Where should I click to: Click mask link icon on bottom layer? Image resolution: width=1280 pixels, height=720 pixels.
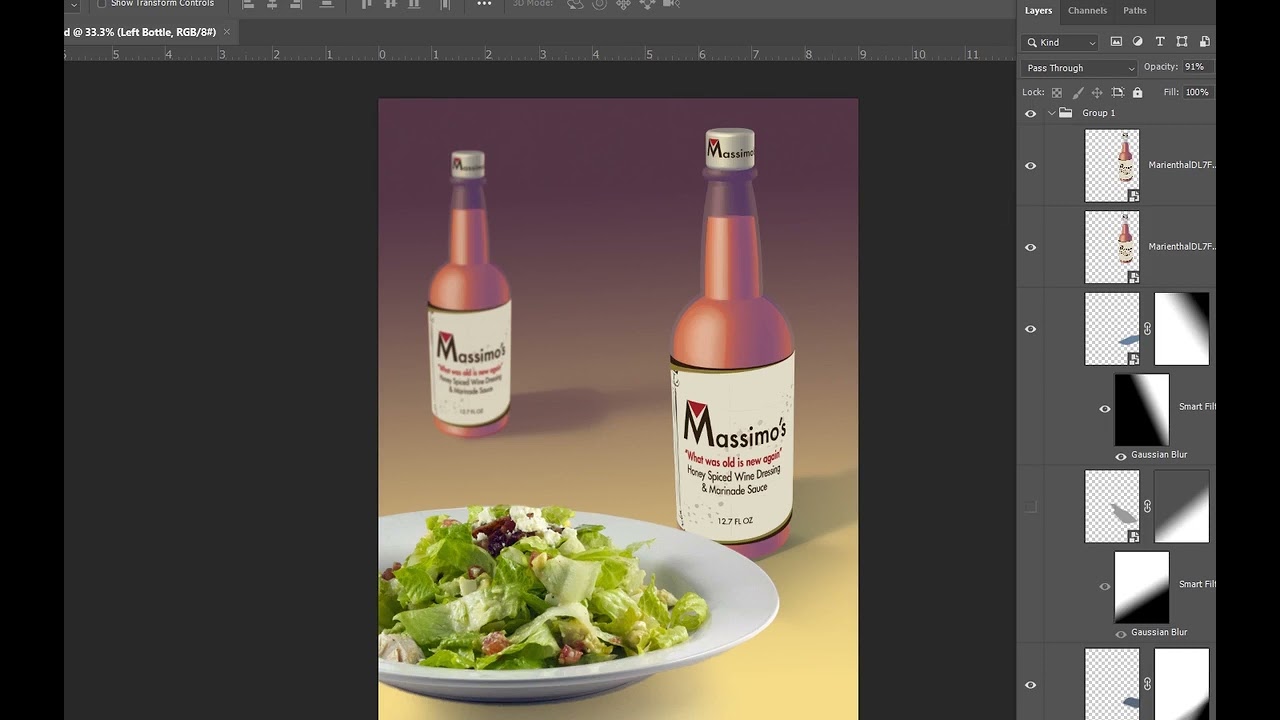point(1147,685)
